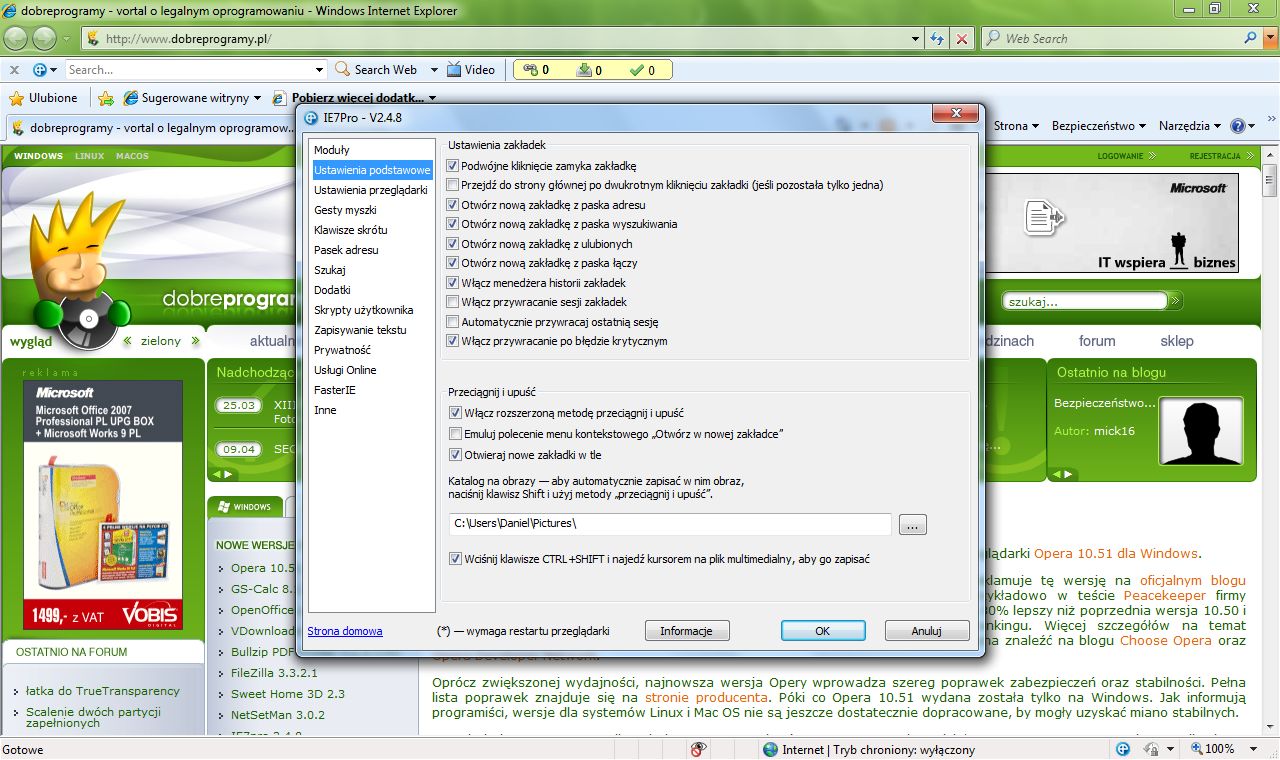Close the search toolbar with its X icon
This screenshot has height=760, width=1280.
tap(14, 70)
